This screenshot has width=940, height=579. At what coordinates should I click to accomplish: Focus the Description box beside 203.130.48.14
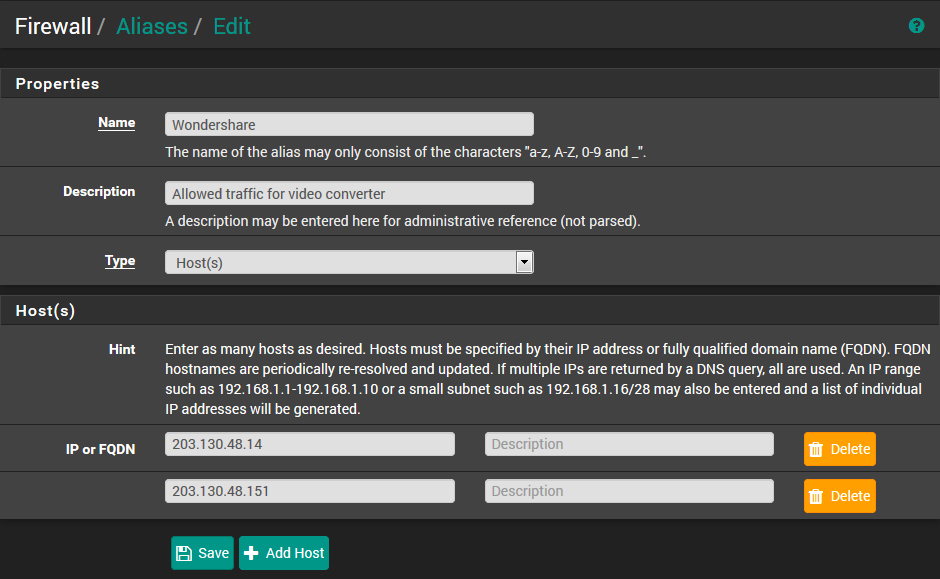click(629, 444)
